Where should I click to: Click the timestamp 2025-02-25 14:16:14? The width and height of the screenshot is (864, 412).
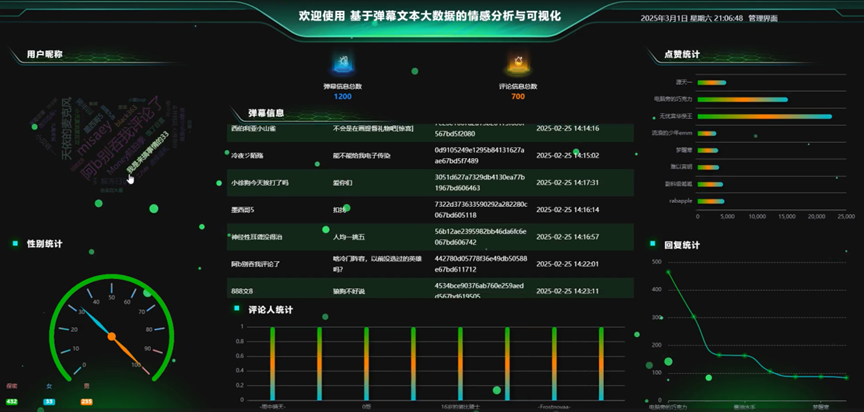tap(568, 210)
